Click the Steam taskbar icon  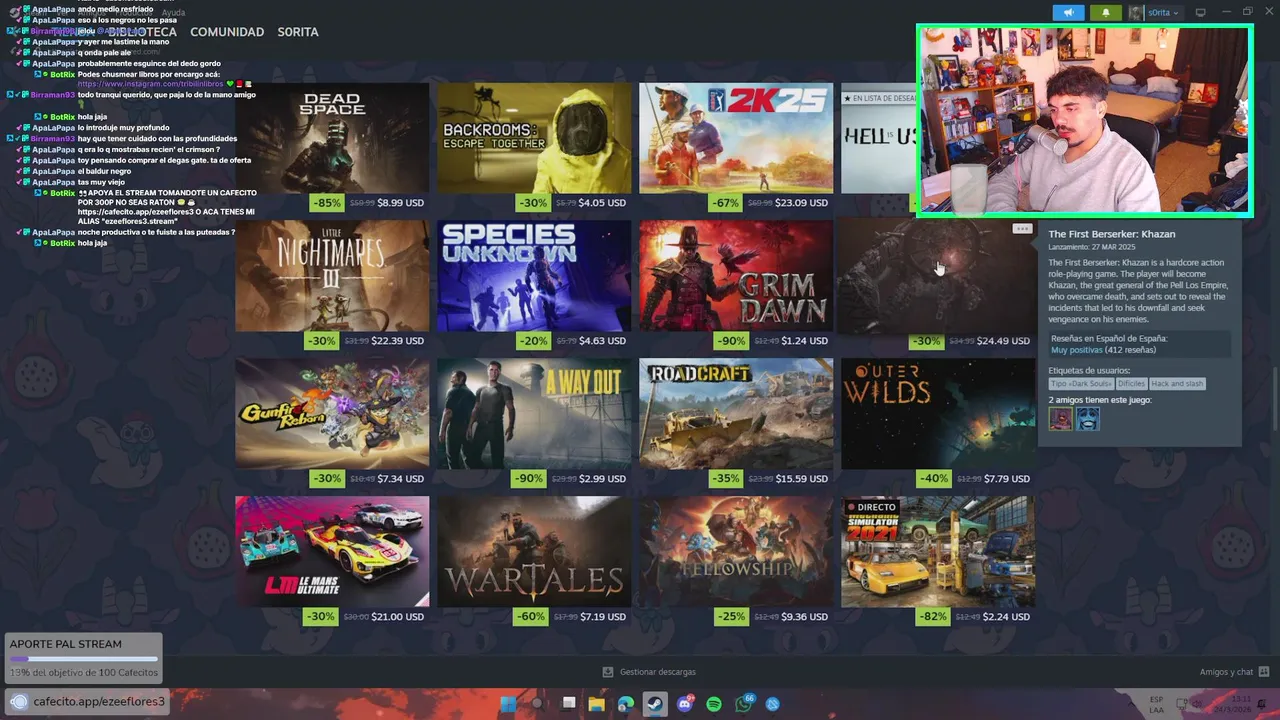point(655,704)
